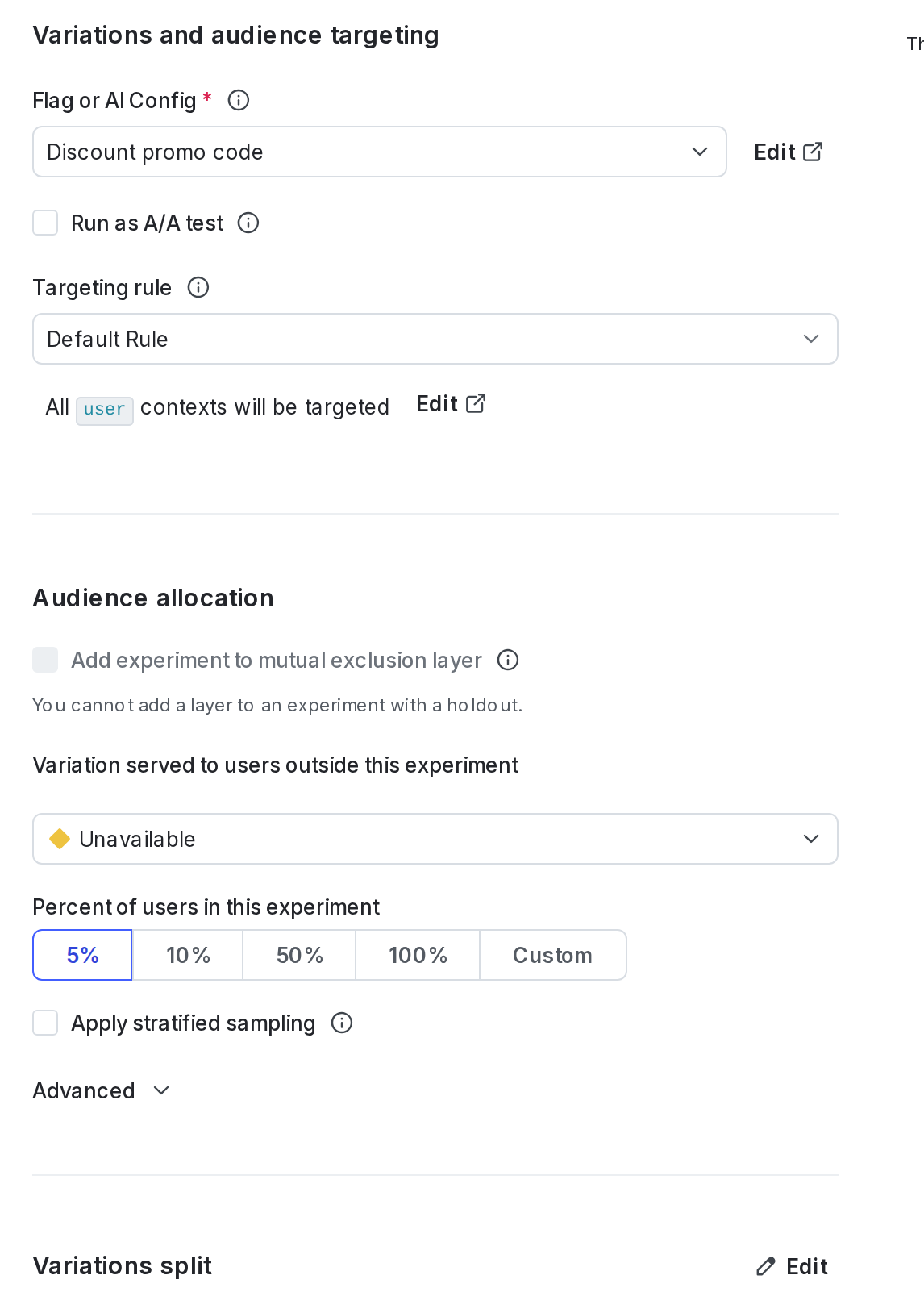The width and height of the screenshot is (924, 1313).
Task: Click info icon next to stratified sampling
Action: pos(342,1023)
